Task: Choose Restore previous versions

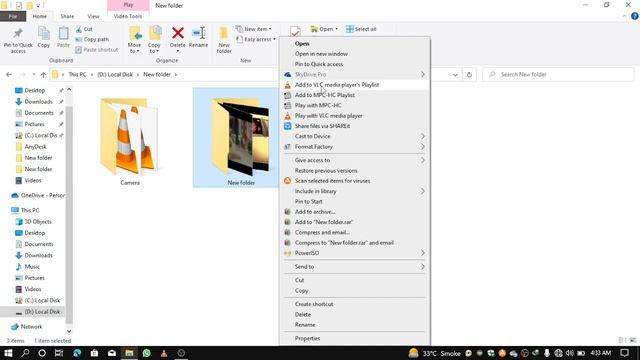Action: point(355,171)
